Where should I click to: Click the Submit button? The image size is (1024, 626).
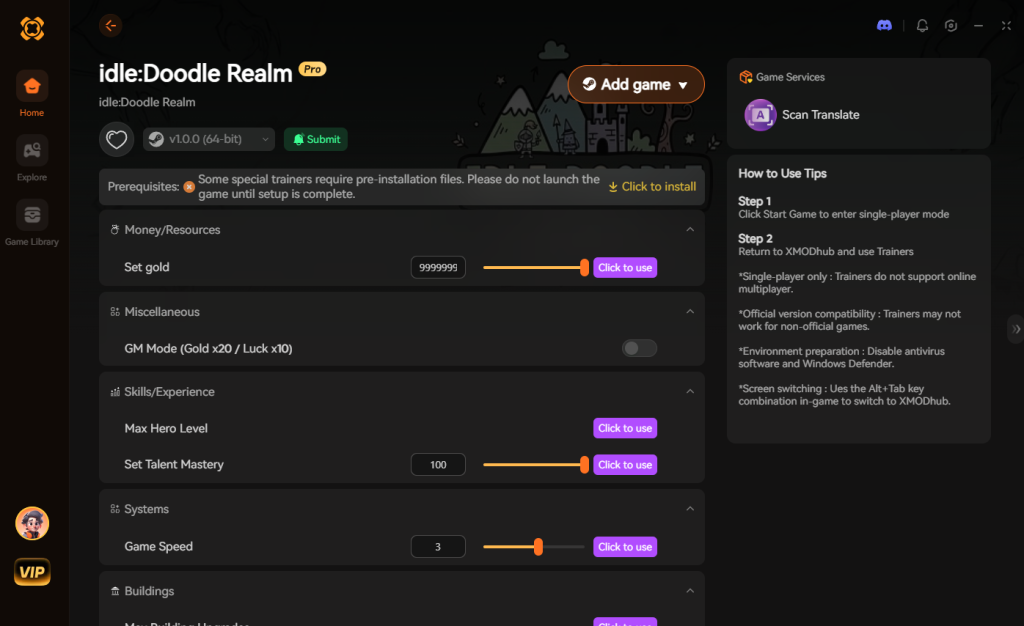tap(315, 139)
